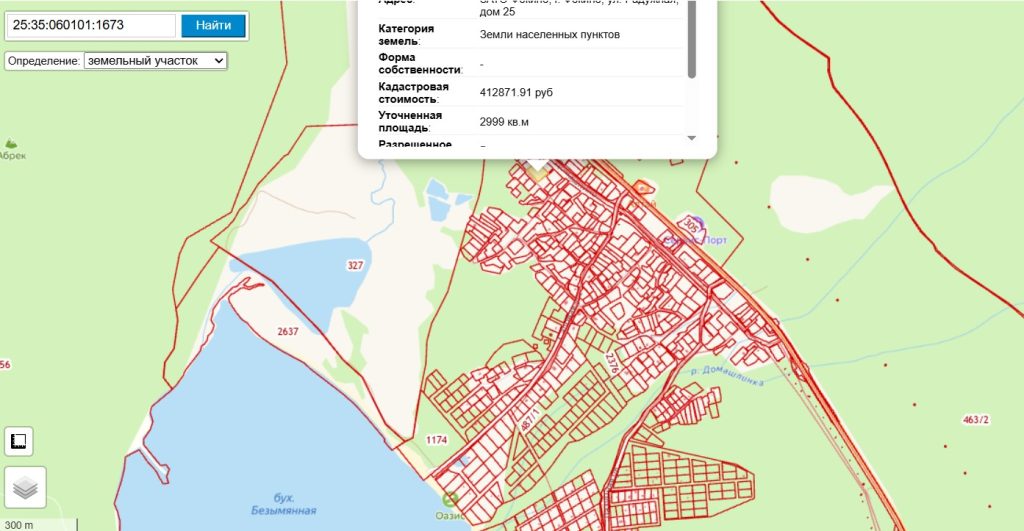
Task: Click parcel label 487/1
Action: pos(530,419)
